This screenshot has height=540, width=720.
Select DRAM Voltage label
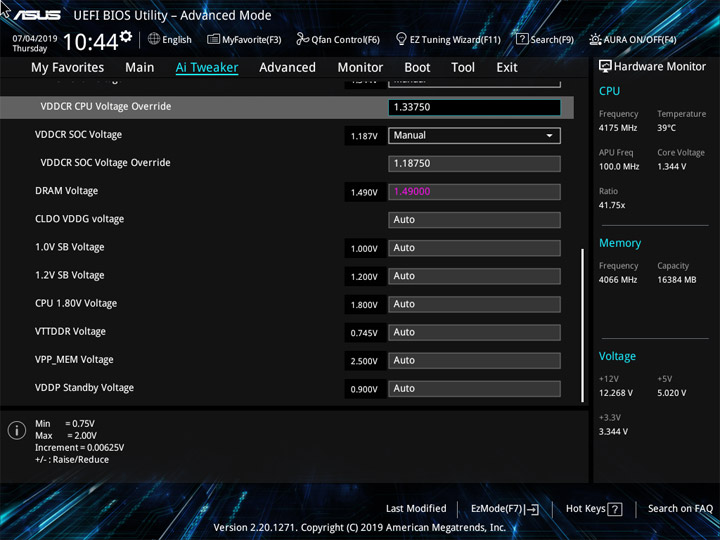coord(67,191)
